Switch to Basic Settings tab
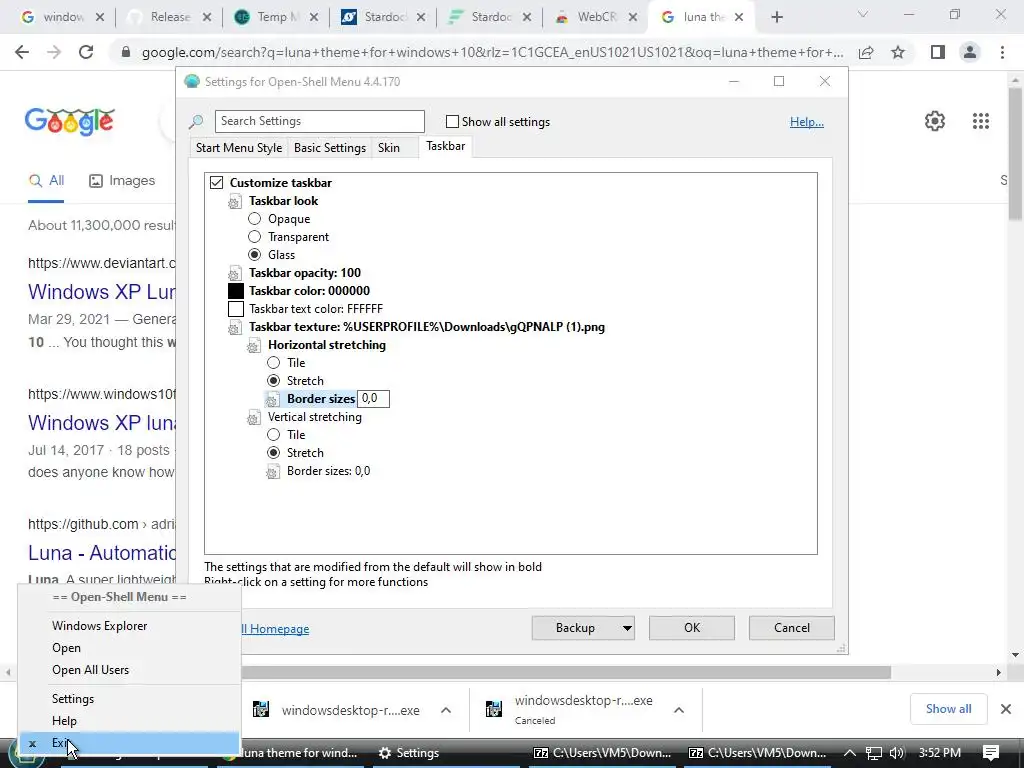This screenshot has width=1024, height=768. point(330,148)
